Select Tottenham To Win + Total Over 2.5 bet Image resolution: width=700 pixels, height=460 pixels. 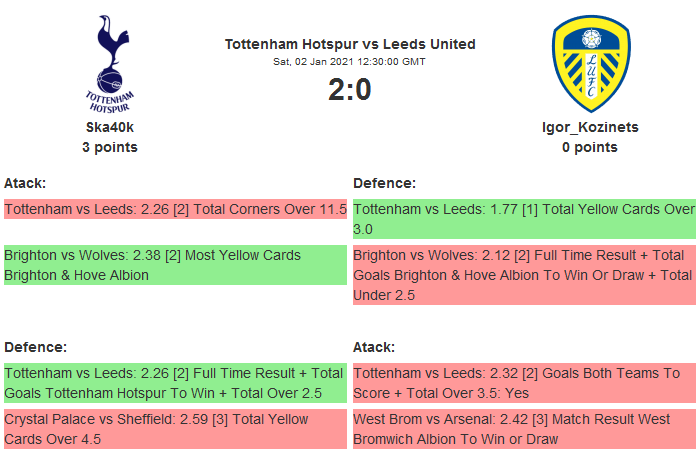pyautogui.click(x=175, y=383)
